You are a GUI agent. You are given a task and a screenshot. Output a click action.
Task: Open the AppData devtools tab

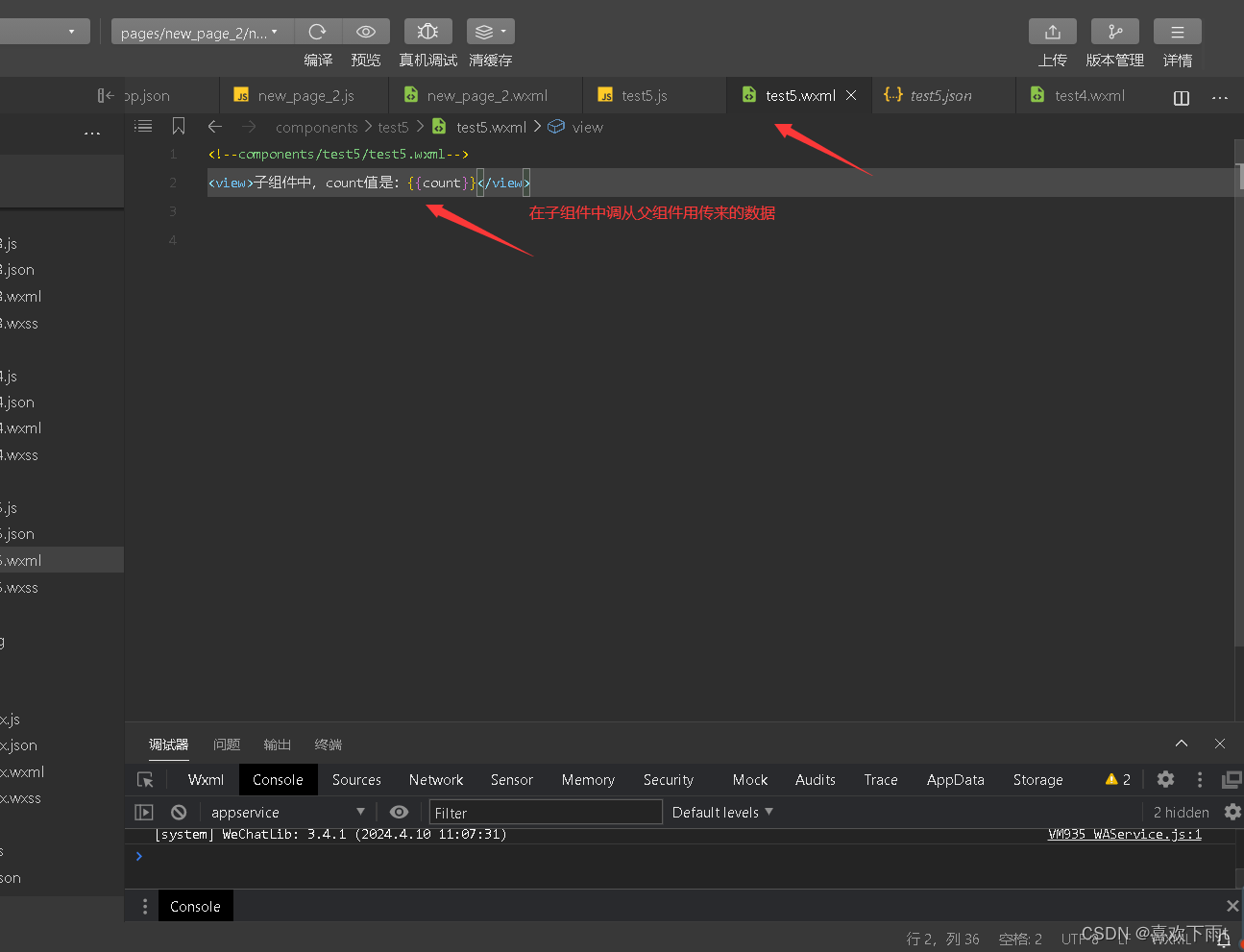tap(956, 780)
